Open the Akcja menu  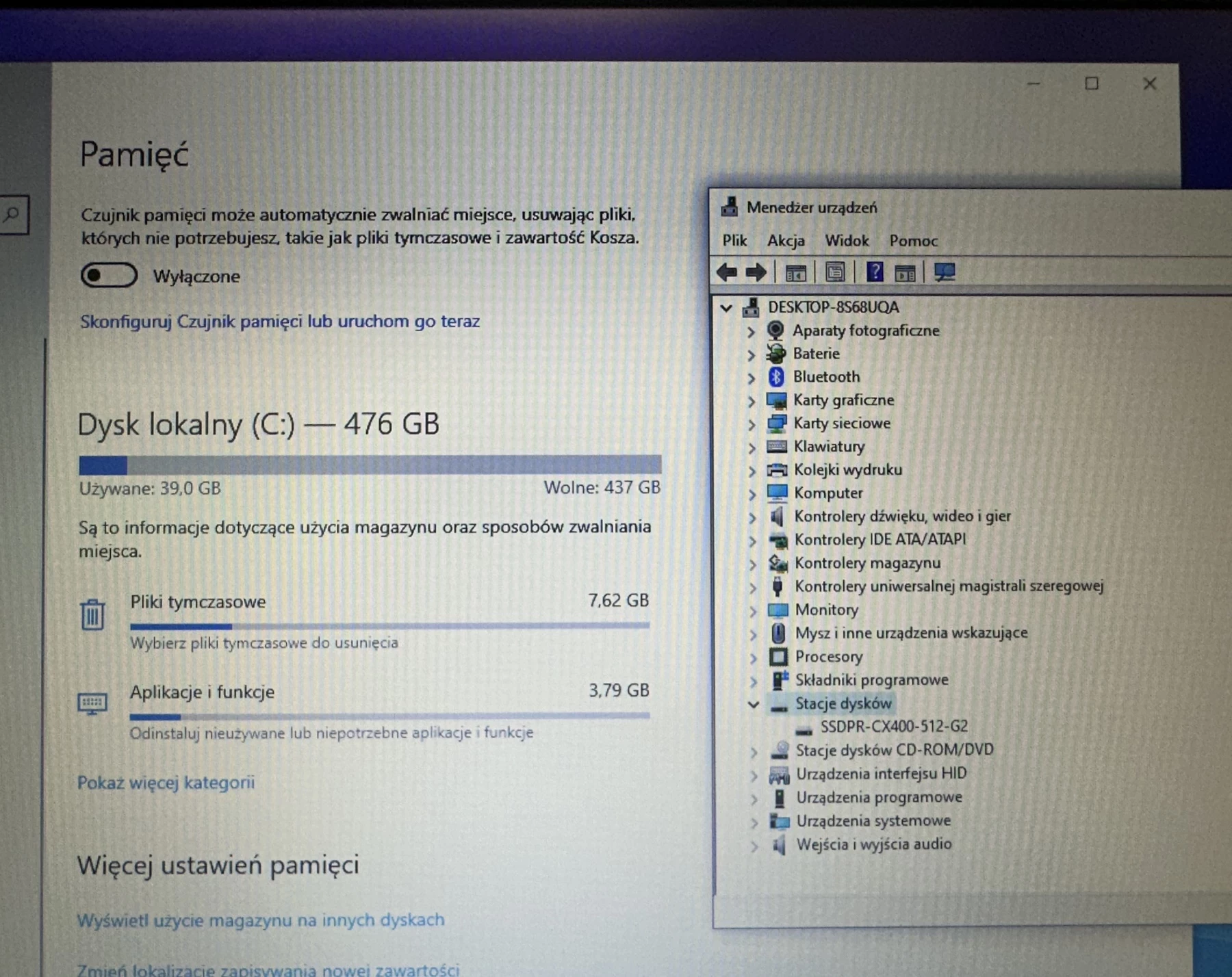[x=785, y=241]
